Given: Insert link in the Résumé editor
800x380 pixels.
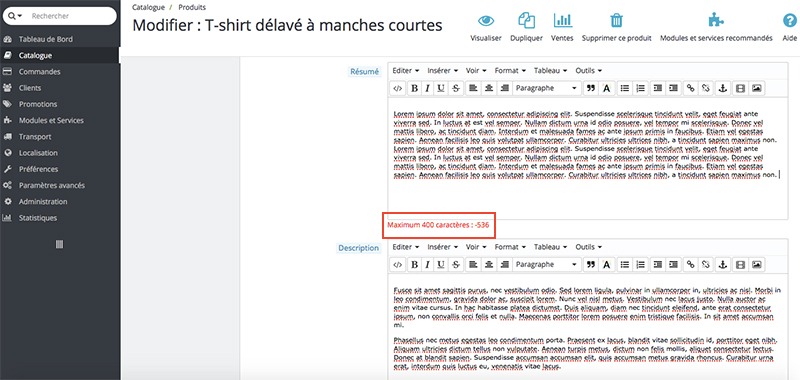Looking at the screenshot, I should (x=690, y=88).
